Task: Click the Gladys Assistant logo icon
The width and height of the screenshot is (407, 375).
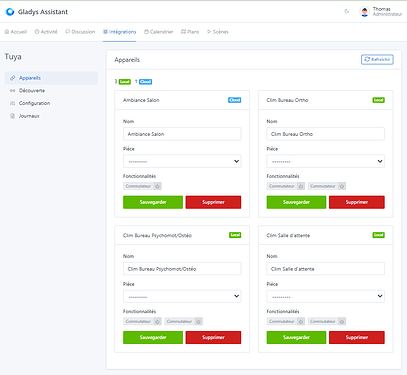Action: [x=10, y=12]
